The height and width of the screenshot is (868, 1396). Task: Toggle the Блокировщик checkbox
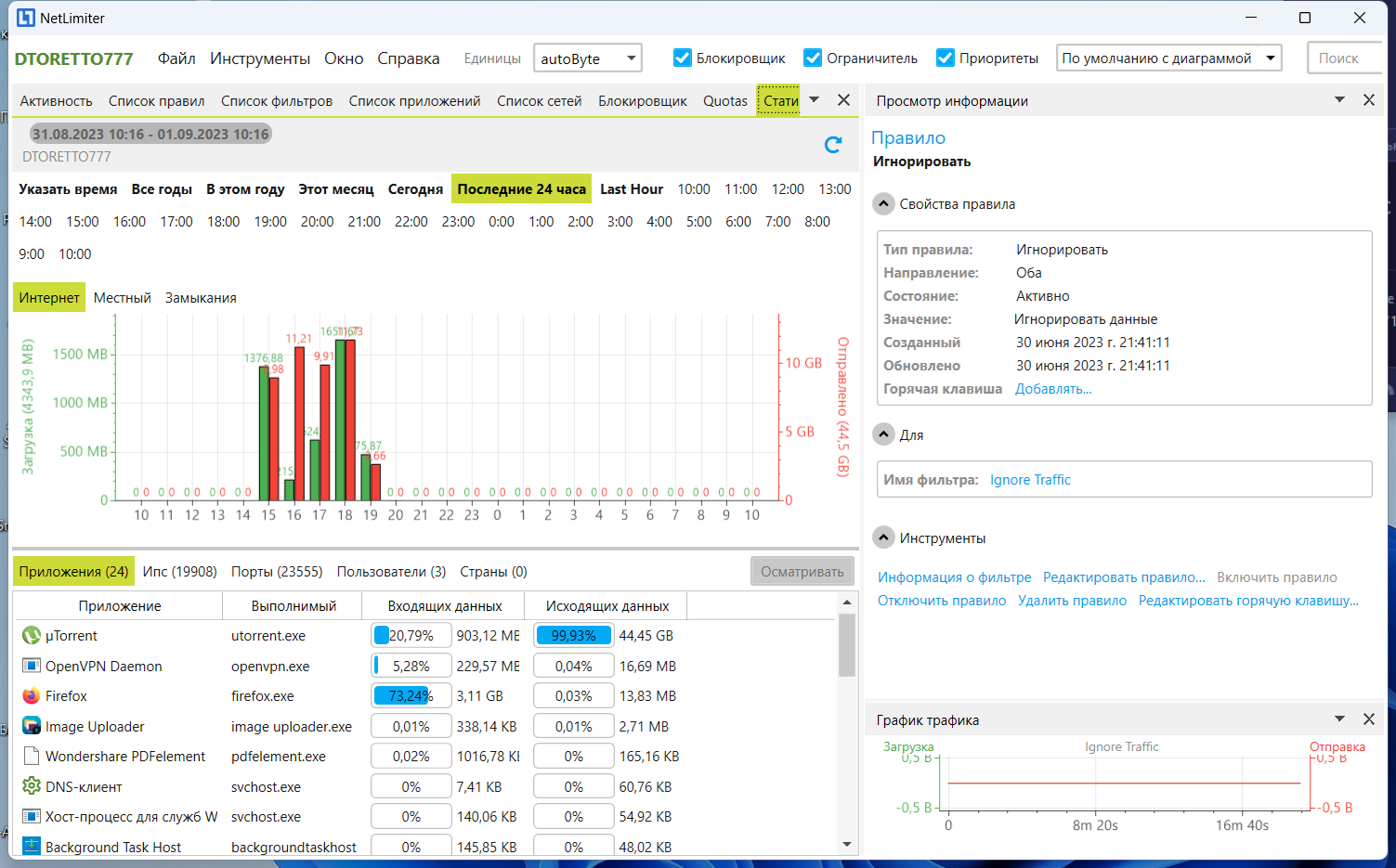click(683, 58)
